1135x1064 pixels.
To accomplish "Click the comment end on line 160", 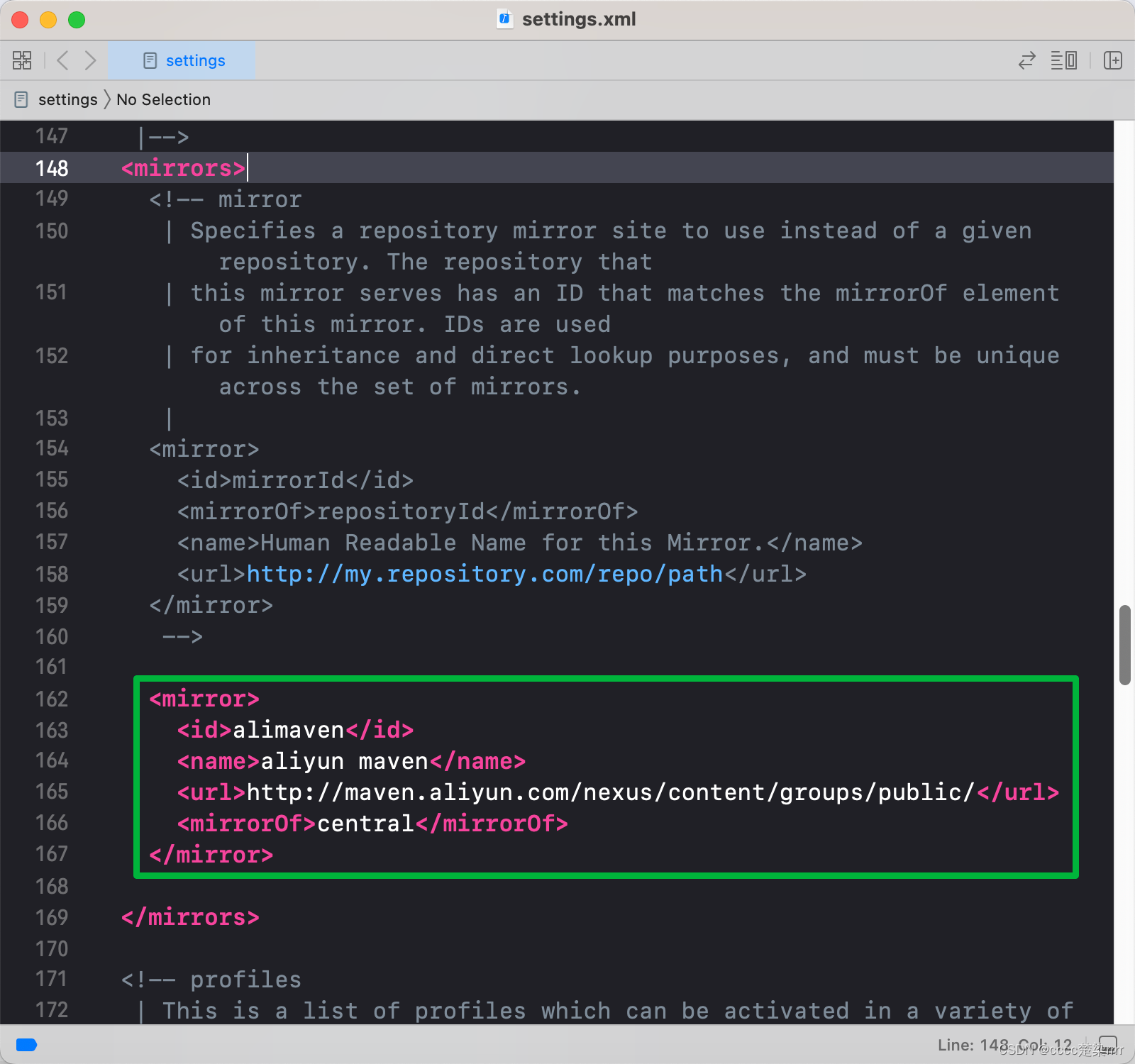I will (183, 636).
